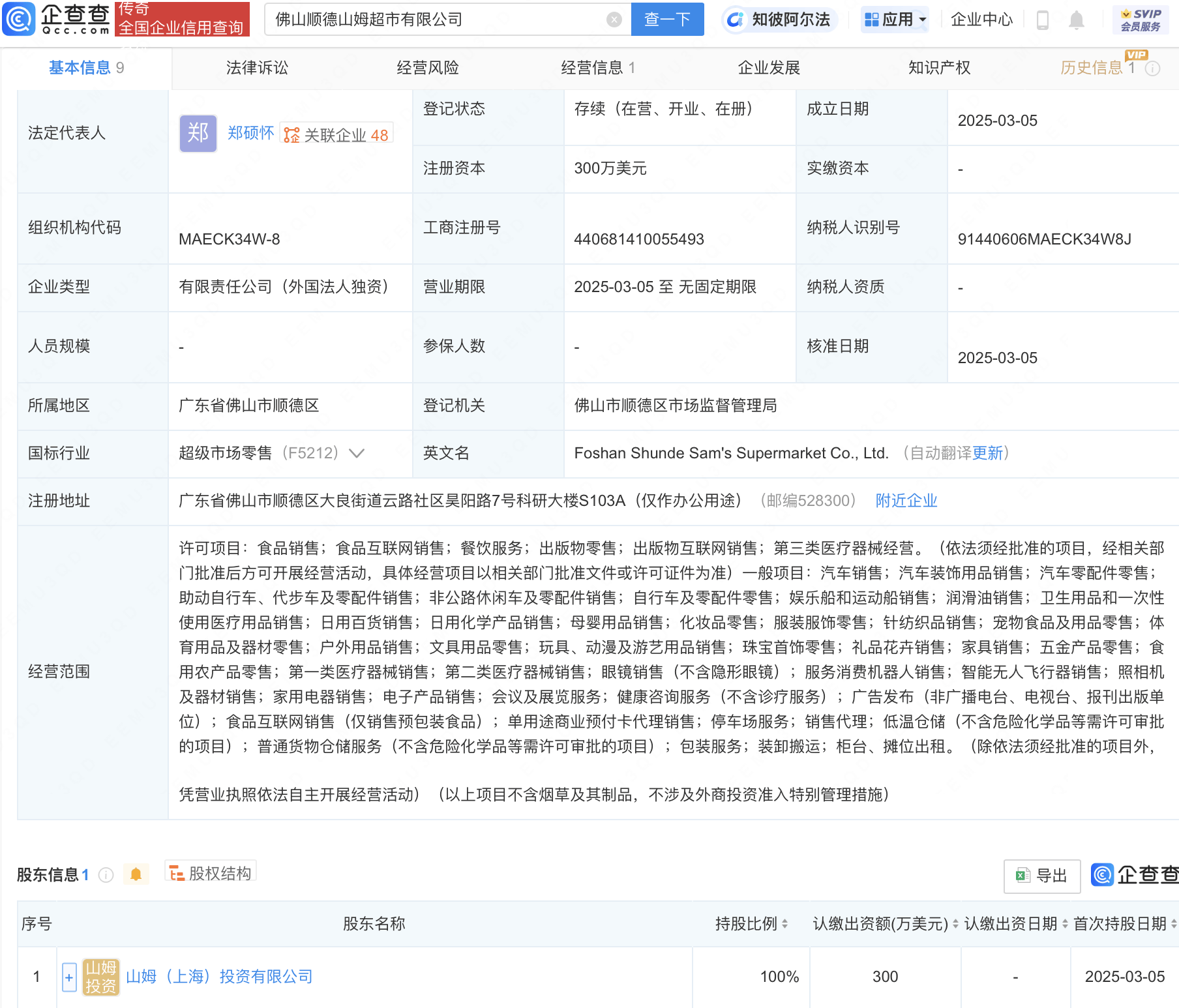Open 附近企业 nearby companies link

pos(906,501)
